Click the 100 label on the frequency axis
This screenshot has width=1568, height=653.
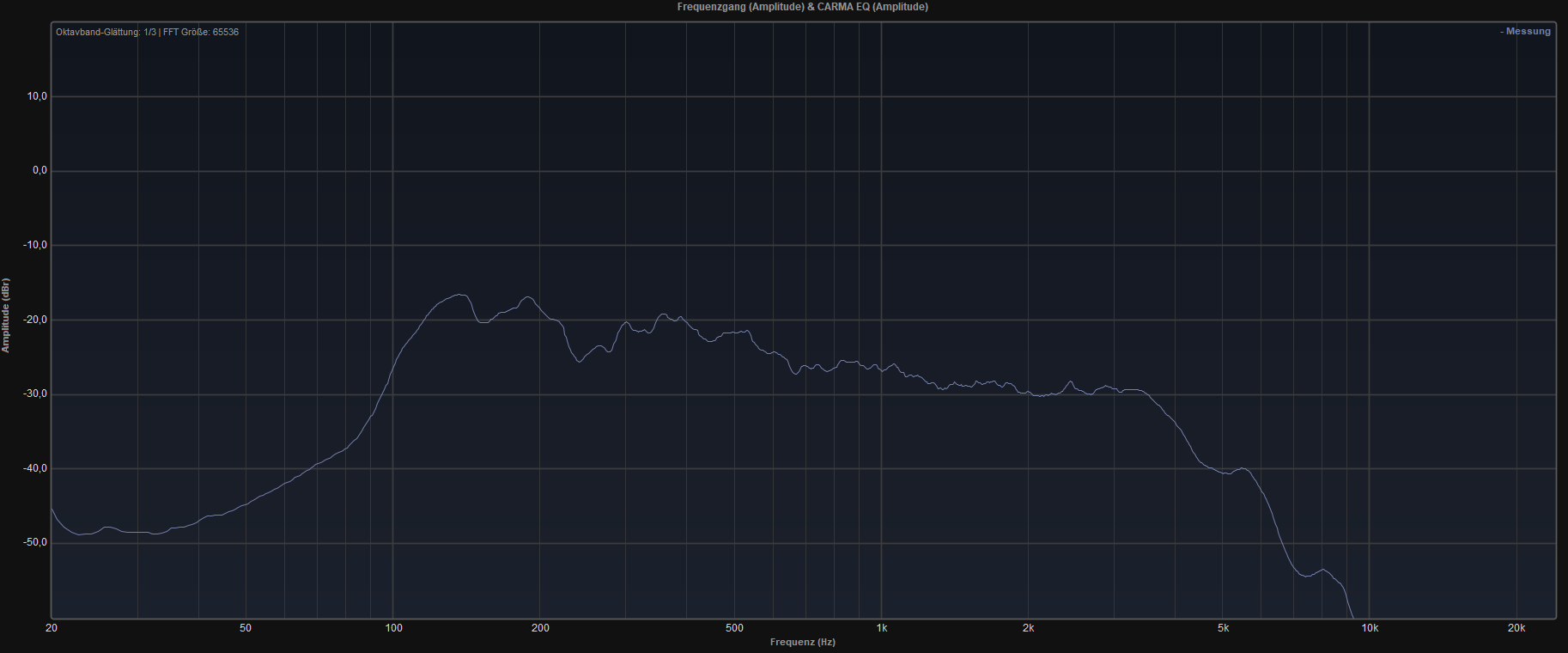tap(393, 628)
